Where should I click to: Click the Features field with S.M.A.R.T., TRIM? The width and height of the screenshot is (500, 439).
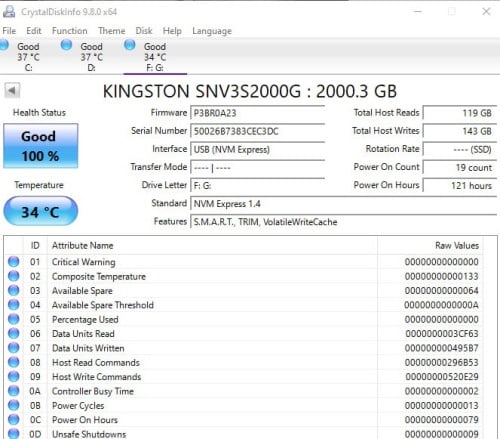[344, 222]
